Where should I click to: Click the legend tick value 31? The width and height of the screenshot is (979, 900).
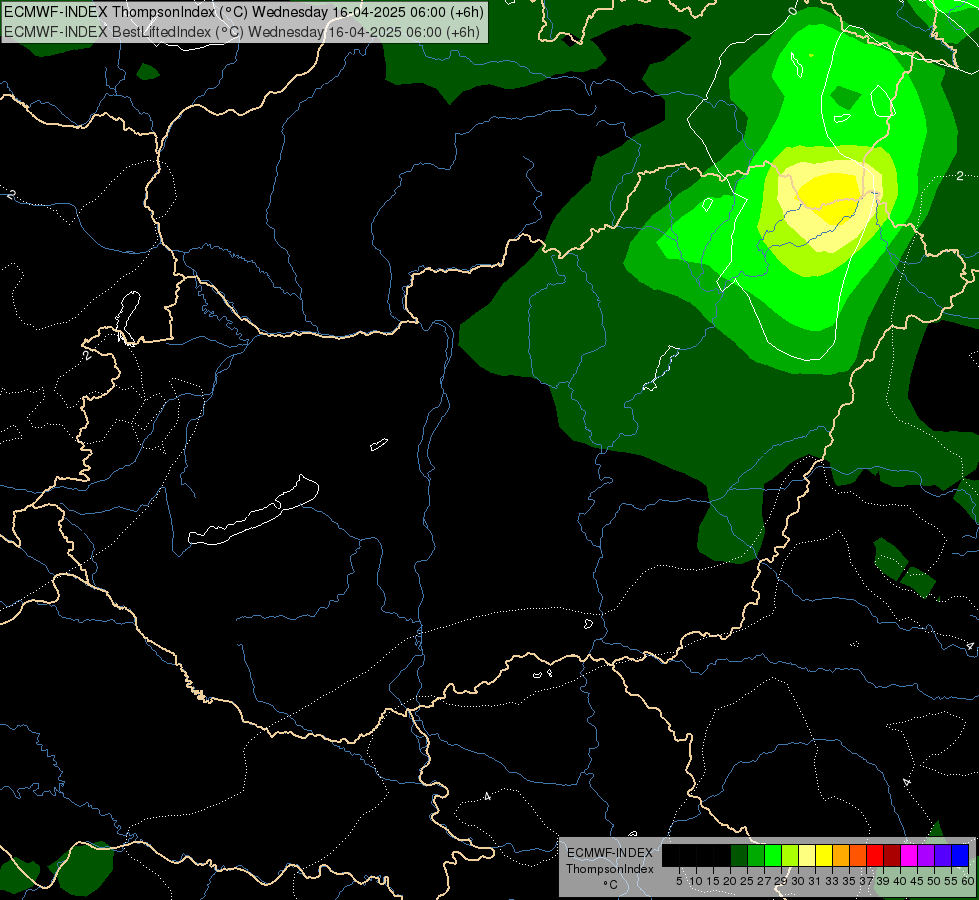click(x=815, y=881)
